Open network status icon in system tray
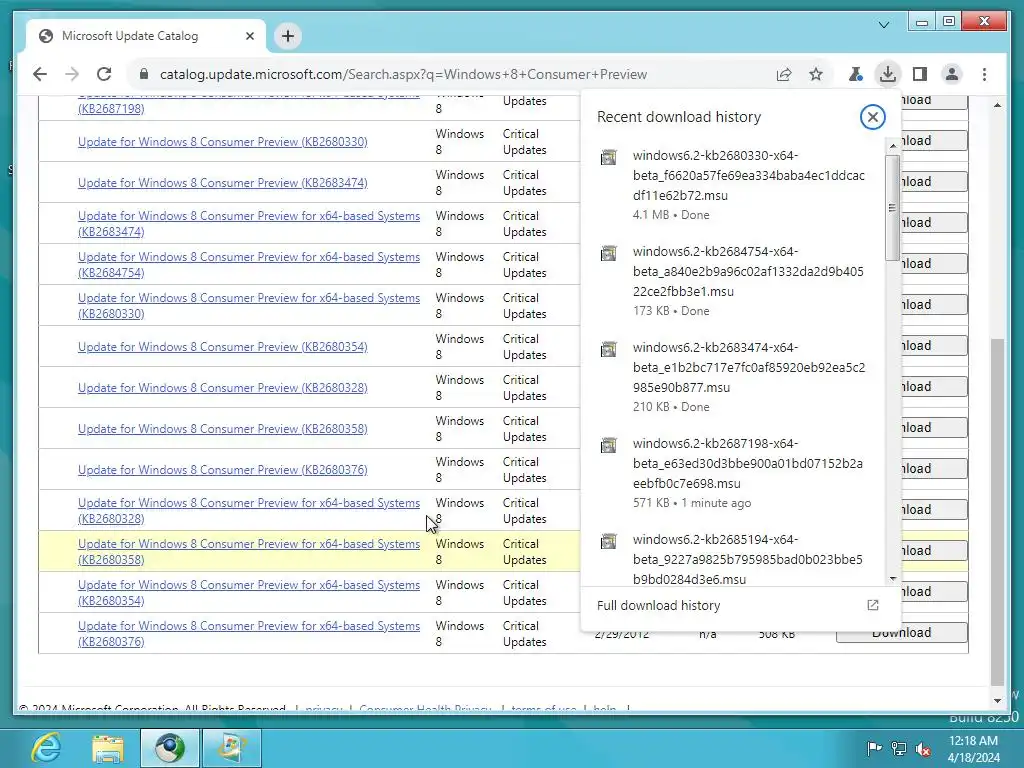The image size is (1024, 768). (x=899, y=748)
